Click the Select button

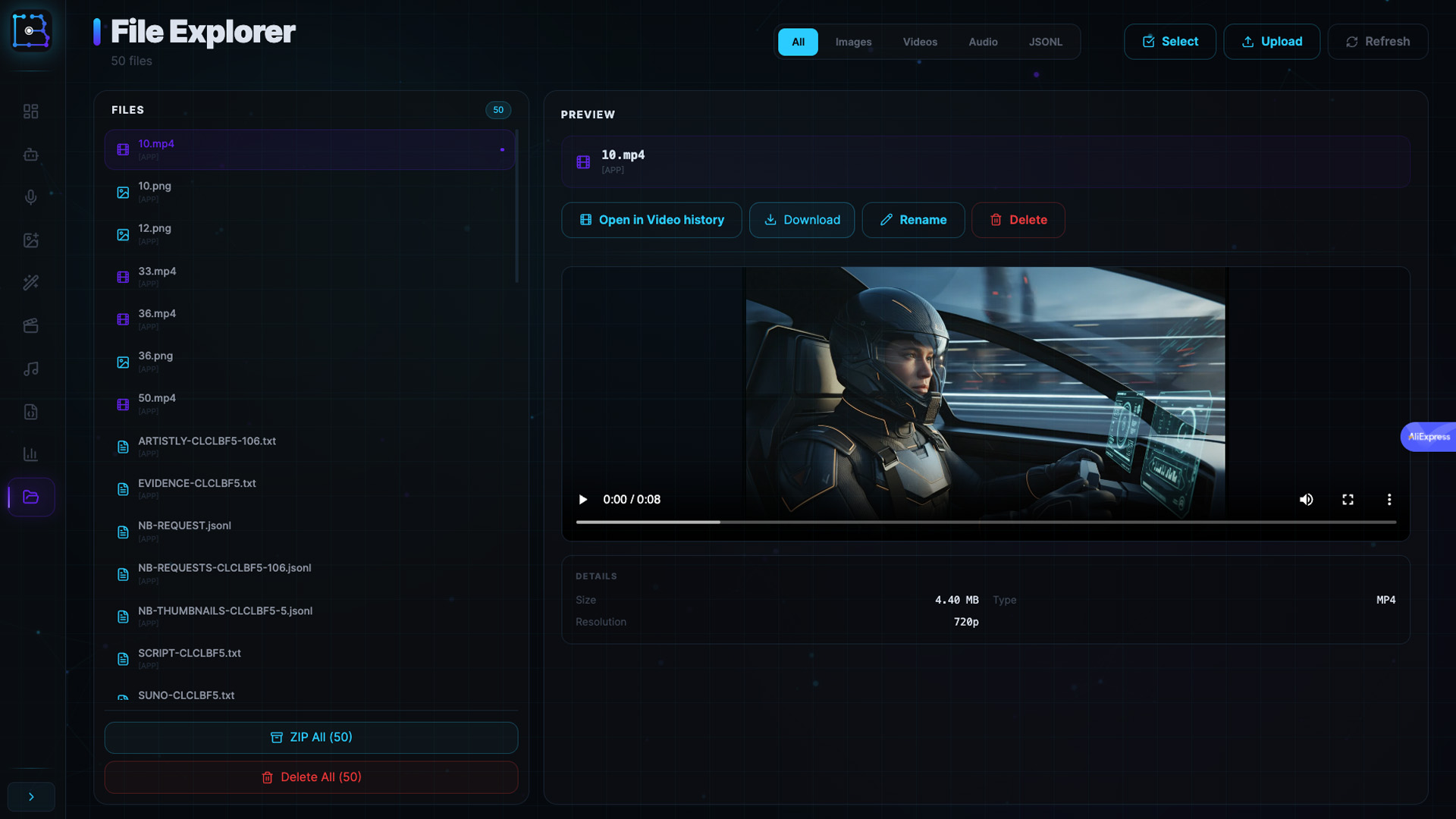point(1170,42)
